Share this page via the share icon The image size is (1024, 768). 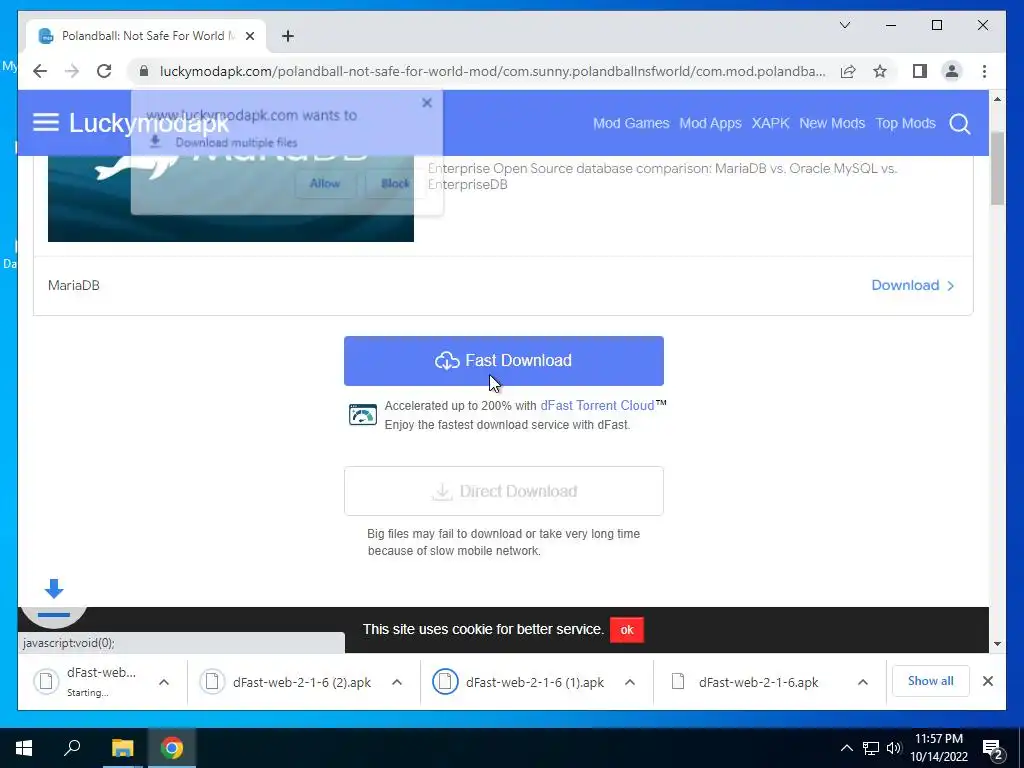848,71
